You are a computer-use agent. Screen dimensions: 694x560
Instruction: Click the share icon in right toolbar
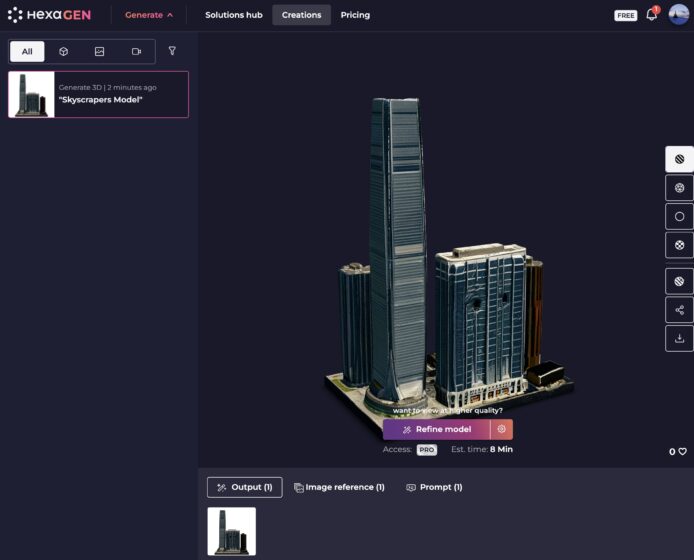[679, 310]
